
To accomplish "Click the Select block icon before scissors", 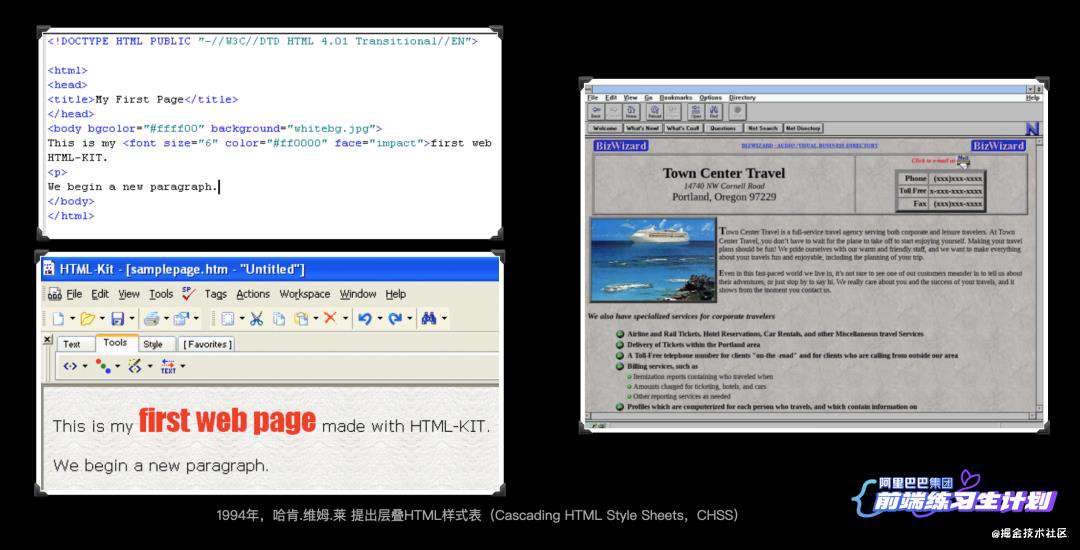I will [227, 319].
